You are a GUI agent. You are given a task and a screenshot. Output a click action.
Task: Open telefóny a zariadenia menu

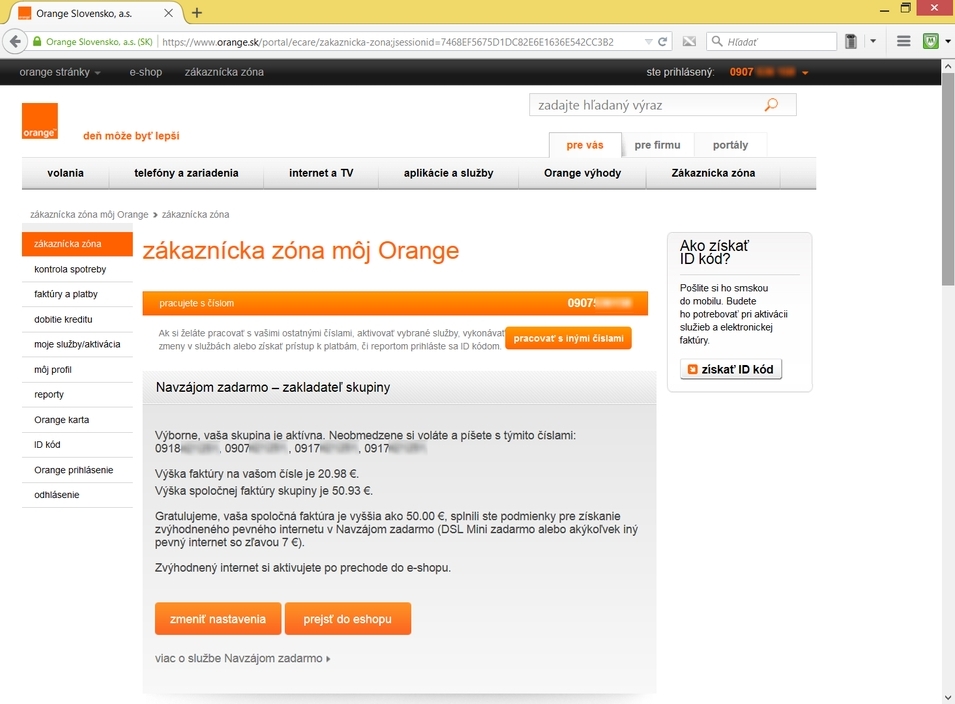pyautogui.click(x=186, y=173)
